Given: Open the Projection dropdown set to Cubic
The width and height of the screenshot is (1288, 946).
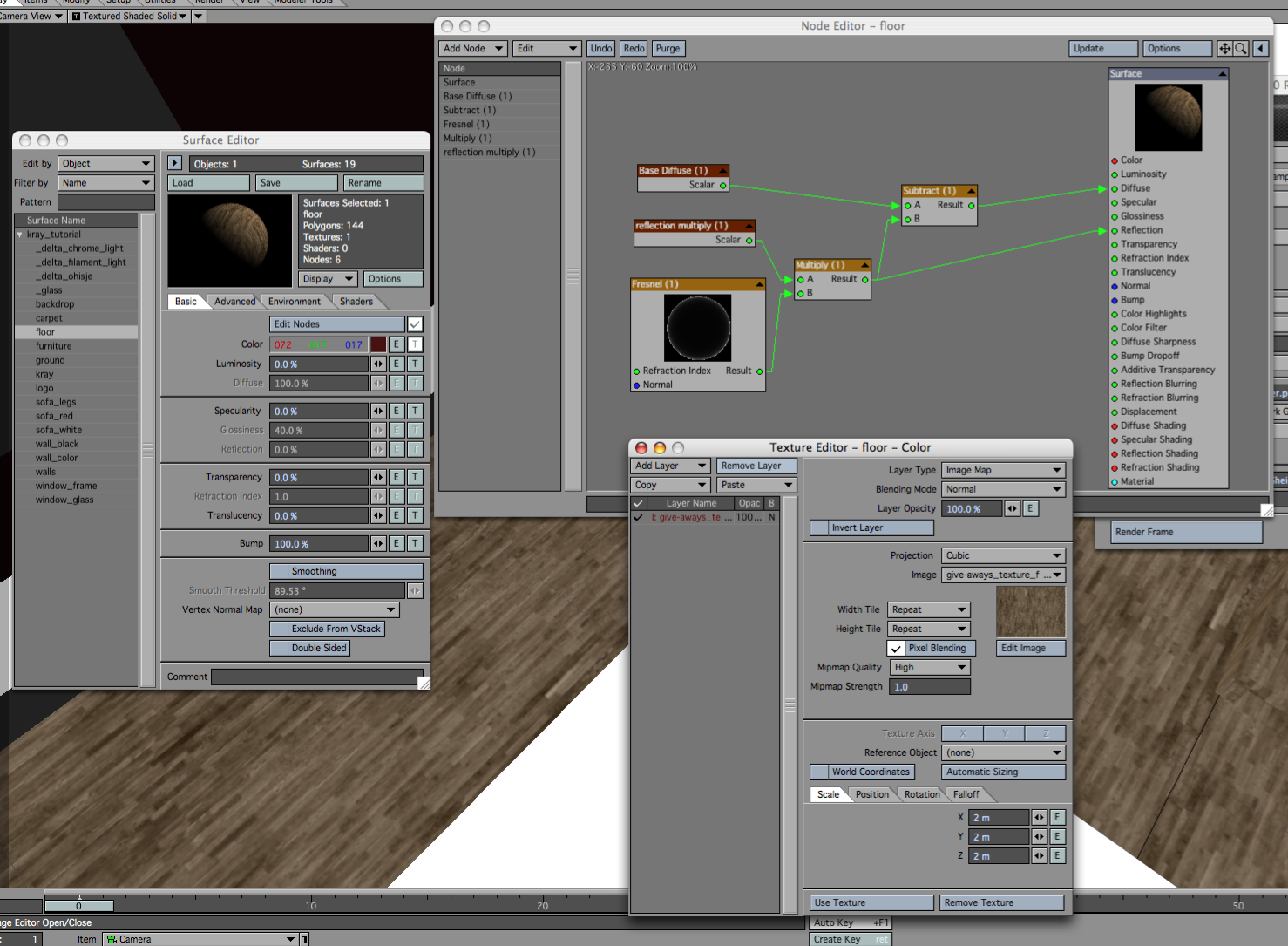Looking at the screenshot, I should pos(1003,555).
